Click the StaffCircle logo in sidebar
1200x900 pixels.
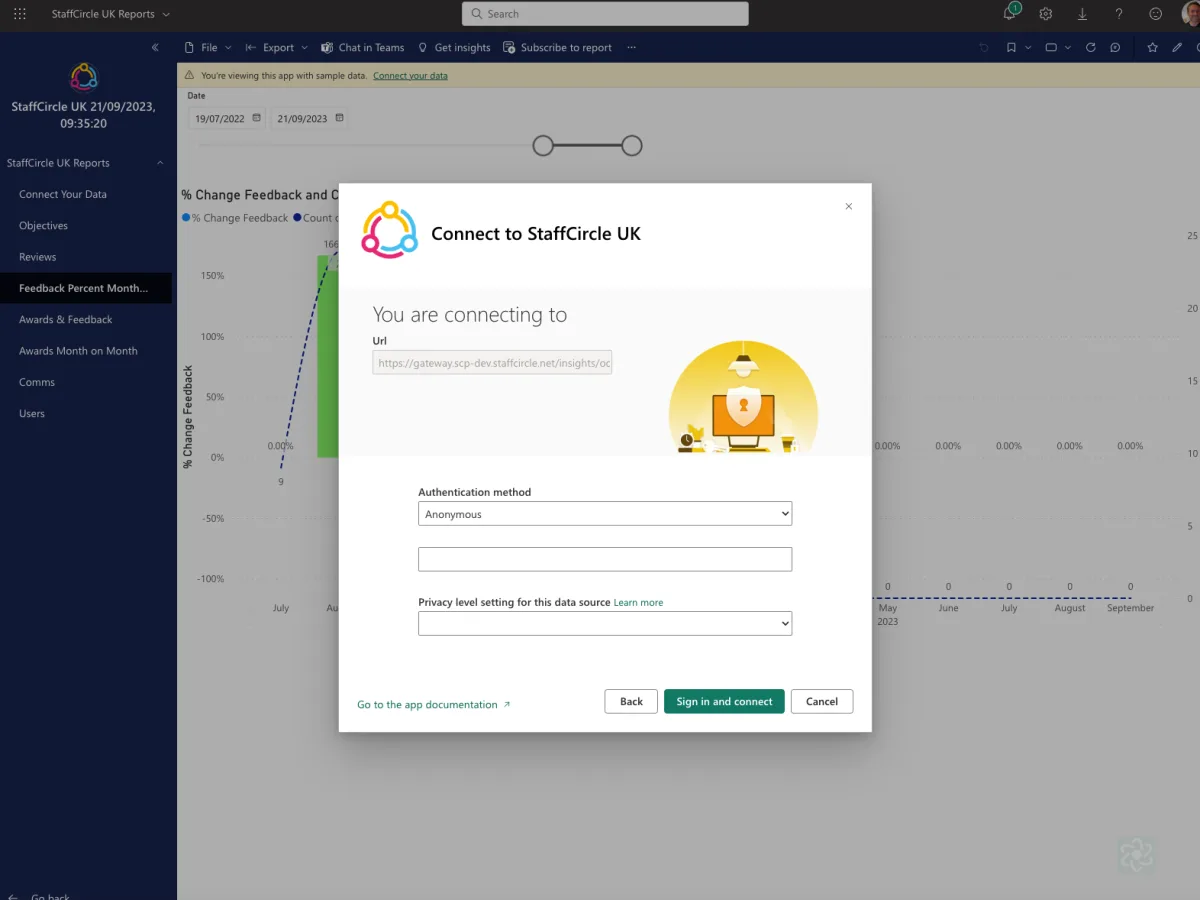(84, 77)
